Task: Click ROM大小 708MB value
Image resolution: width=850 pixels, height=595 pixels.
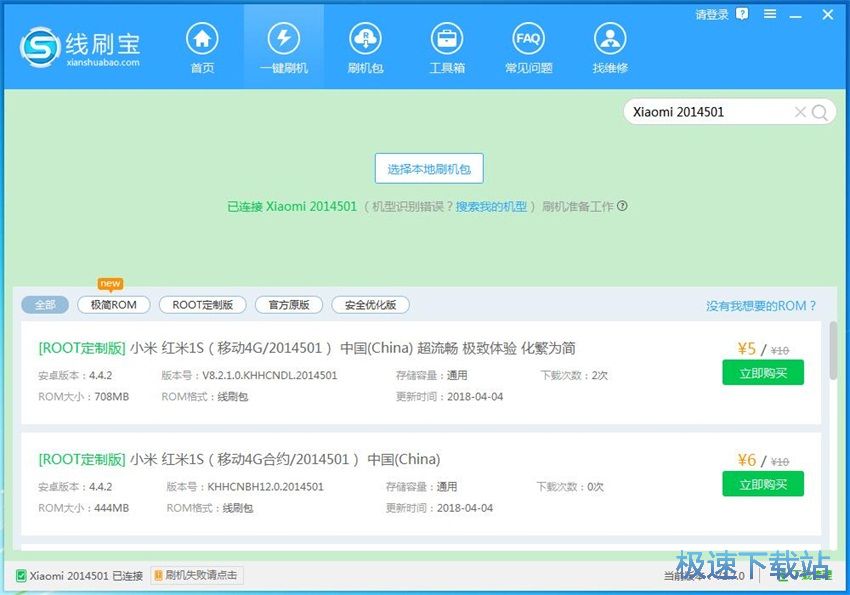Action: coord(112,397)
